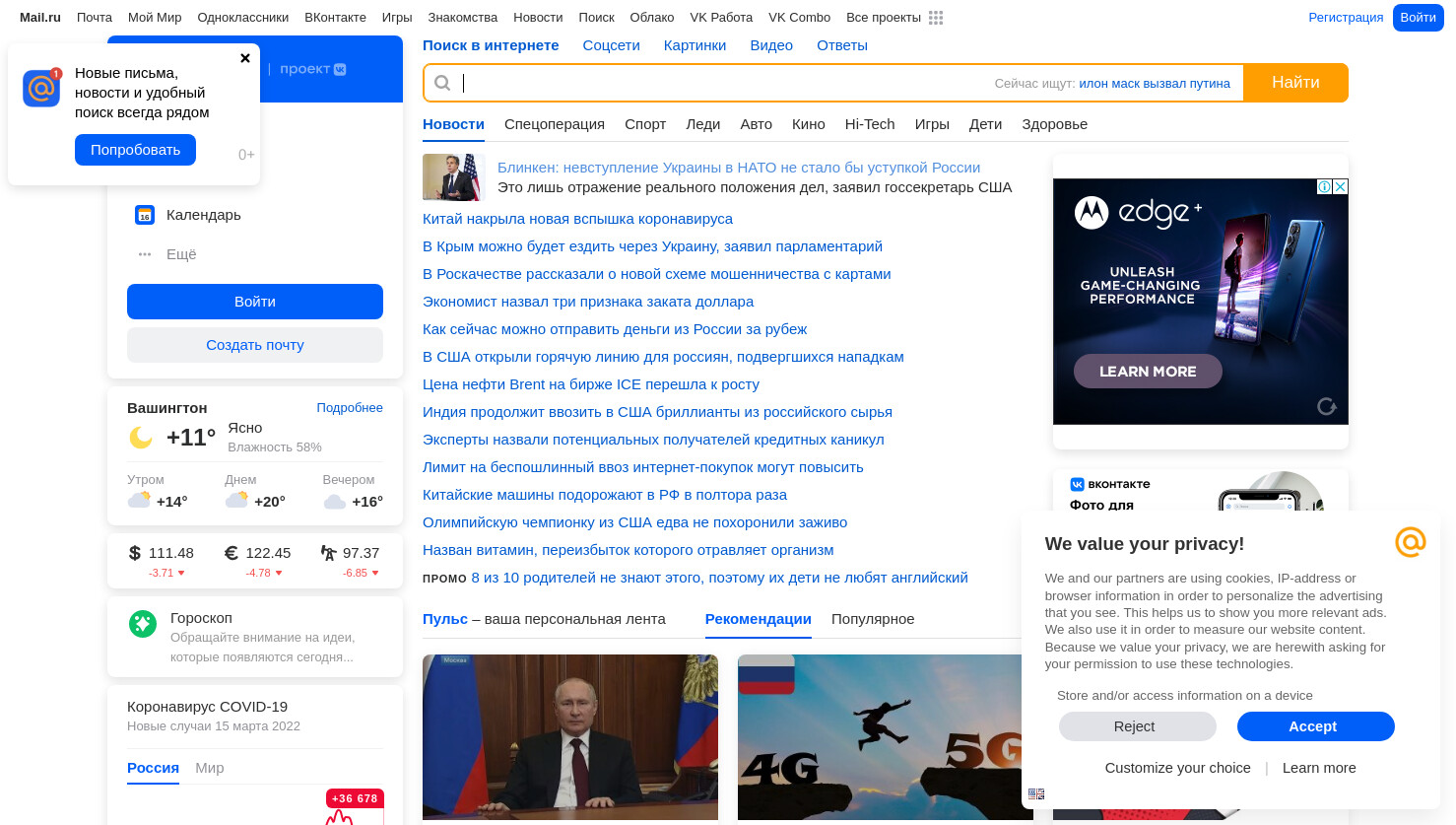Open news Назван витамин, переизбыток которого отравляет

click(x=629, y=550)
